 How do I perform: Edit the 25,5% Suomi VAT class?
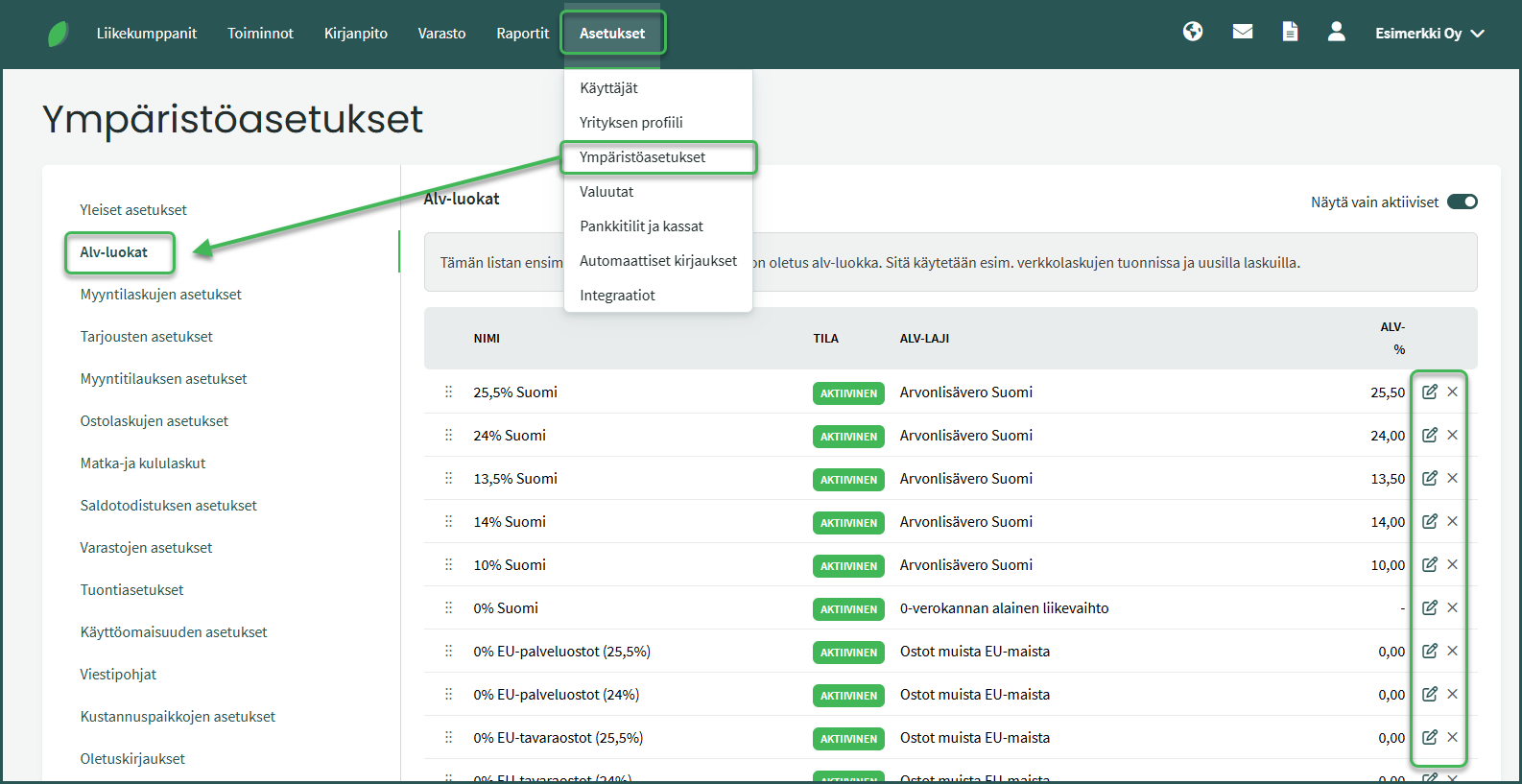click(x=1429, y=392)
